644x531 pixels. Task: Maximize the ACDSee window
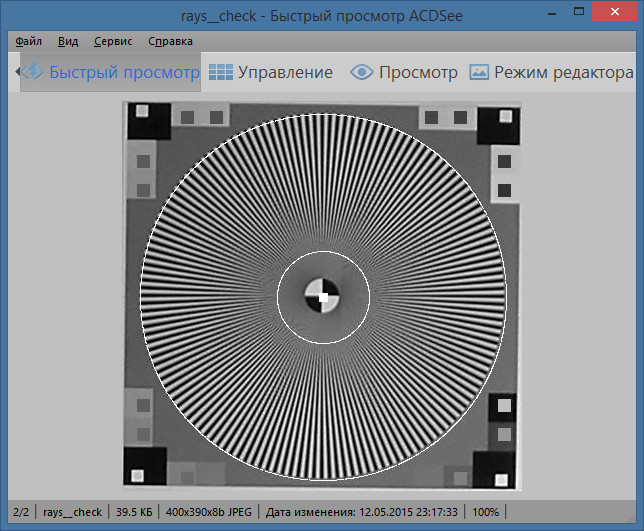click(579, 12)
